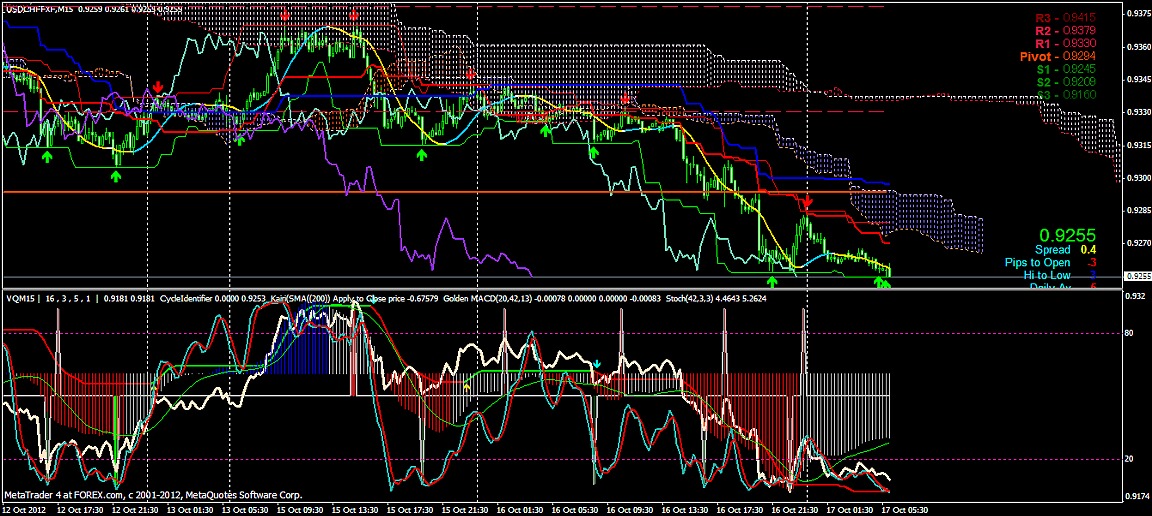The height and width of the screenshot is (516, 1152).
Task: Click the leftmost green up arrow signal
Action: [x=48, y=155]
